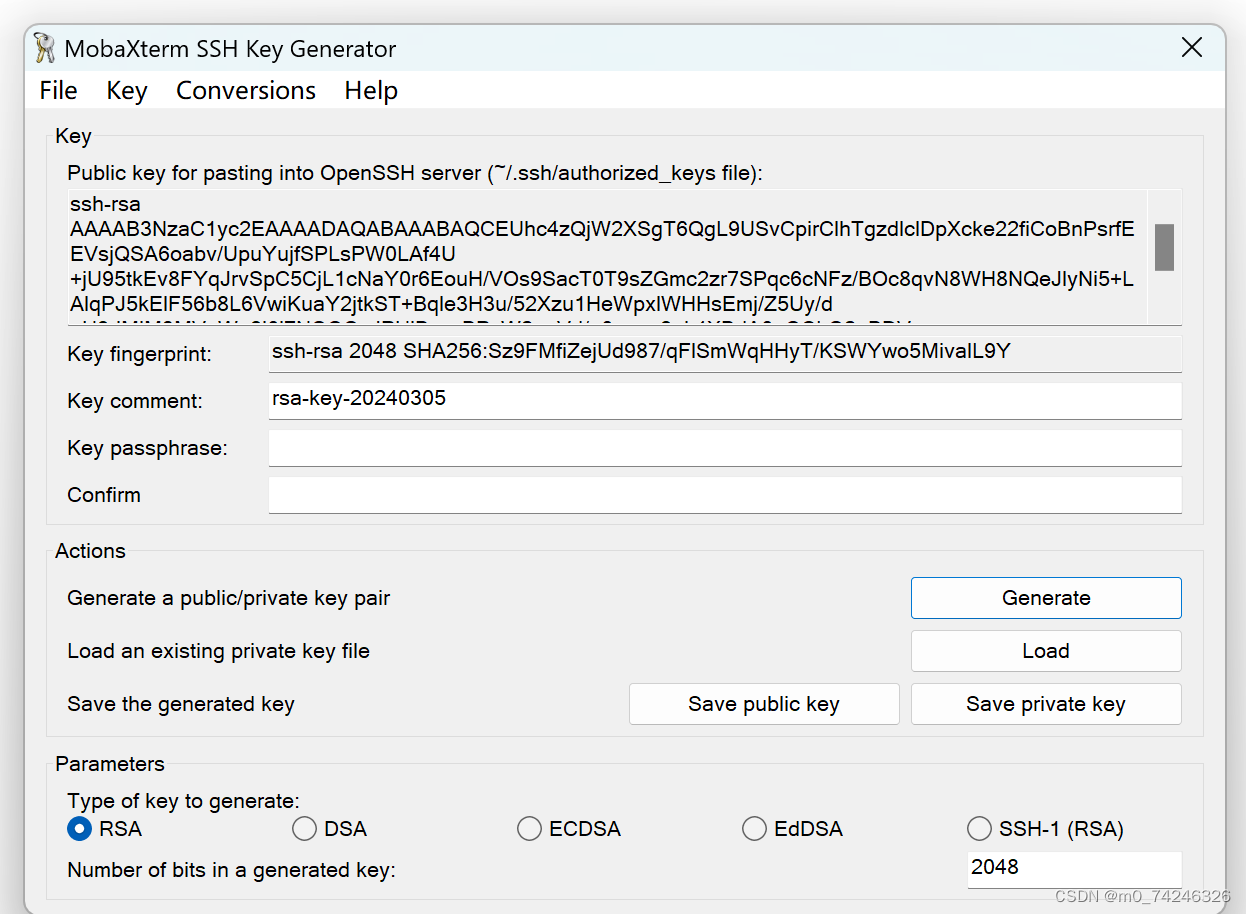Choose the DSA key type
Image resolution: width=1246 pixels, height=914 pixels.
(x=304, y=828)
